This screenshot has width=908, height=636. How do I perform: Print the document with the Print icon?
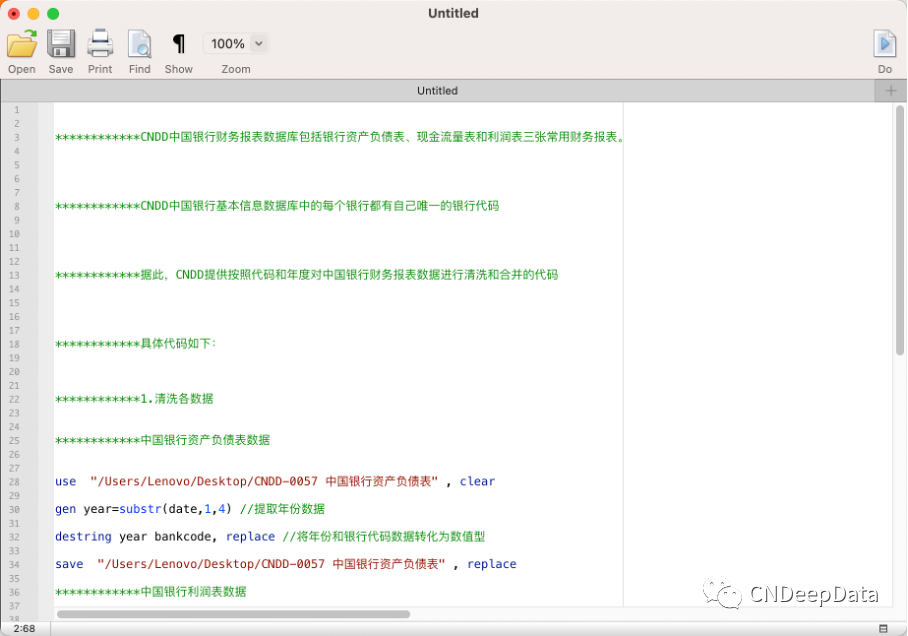coord(100,44)
